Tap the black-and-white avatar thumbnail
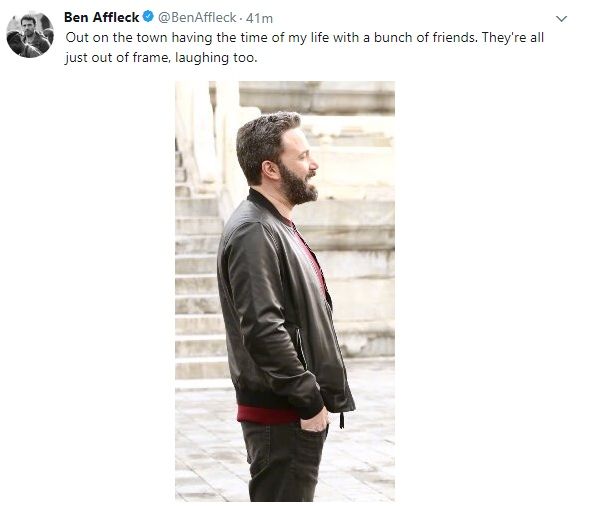The image size is (596, 506). coord(30,35)
